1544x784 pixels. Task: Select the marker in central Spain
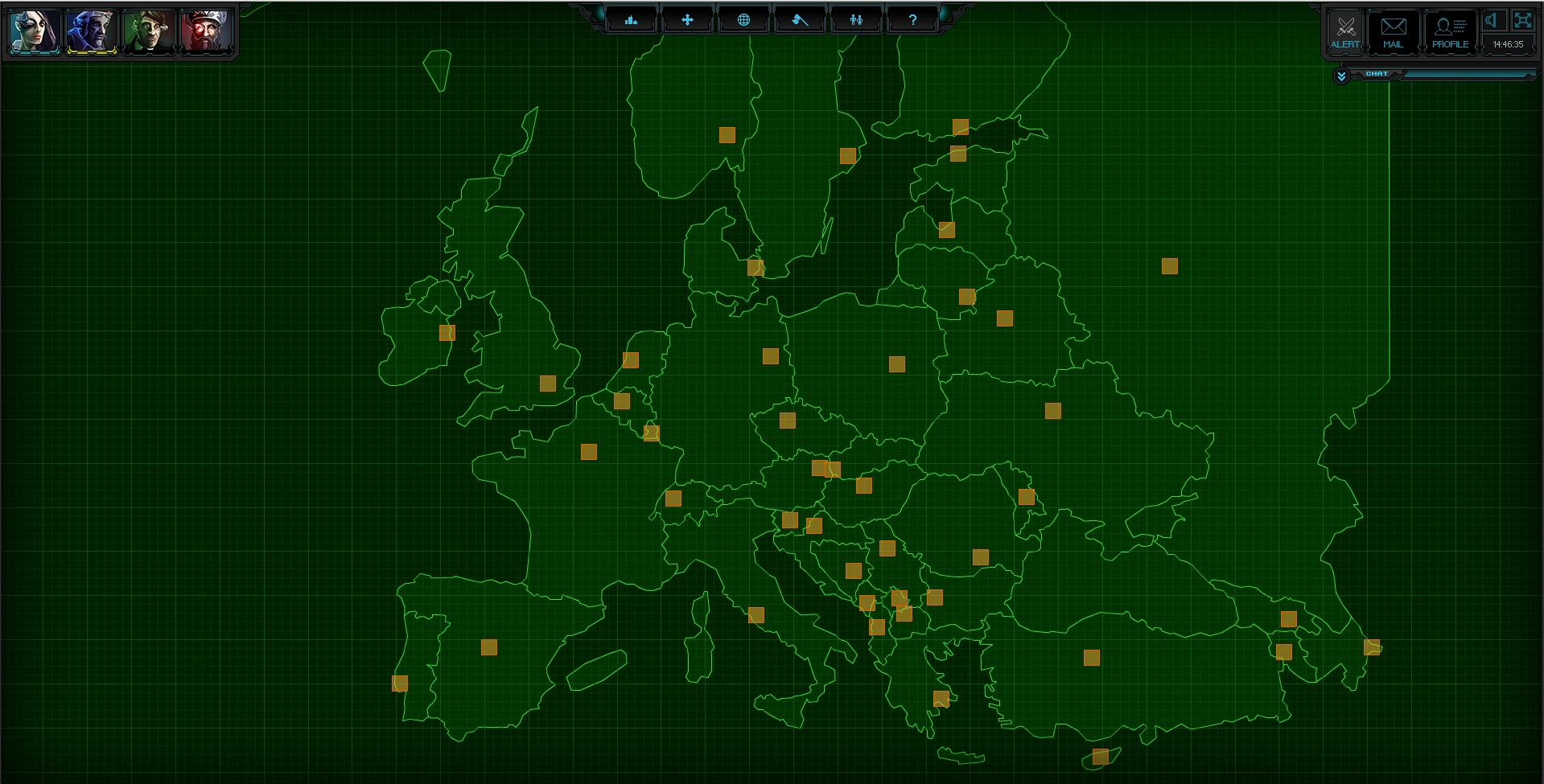tap(489, 647)
